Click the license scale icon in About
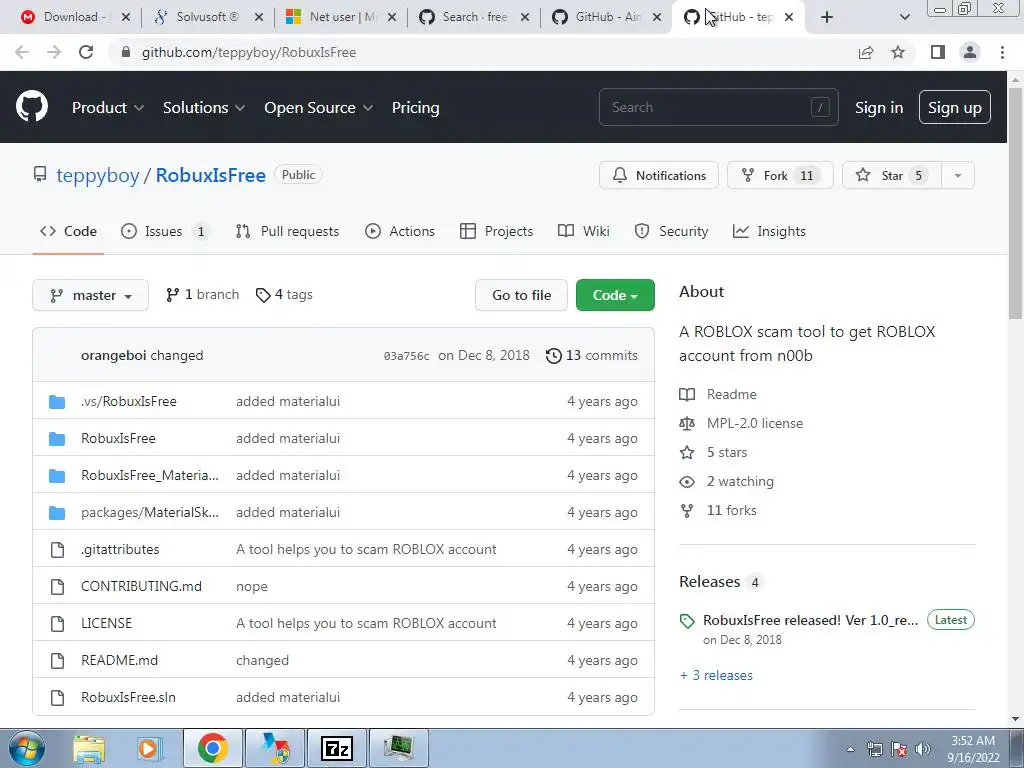1024x768 pixels. pyautogui.click(x=687, y=423)
